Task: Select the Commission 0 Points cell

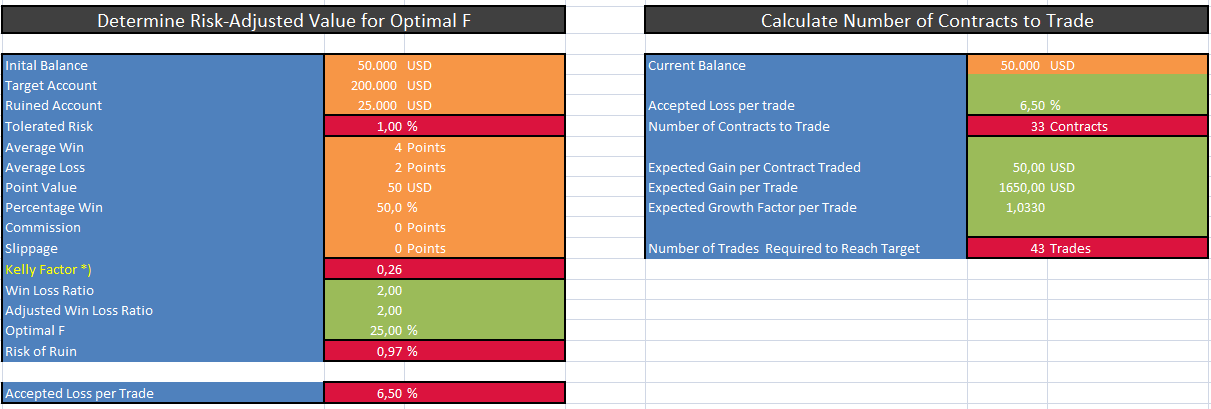Action: pos(444,227)
